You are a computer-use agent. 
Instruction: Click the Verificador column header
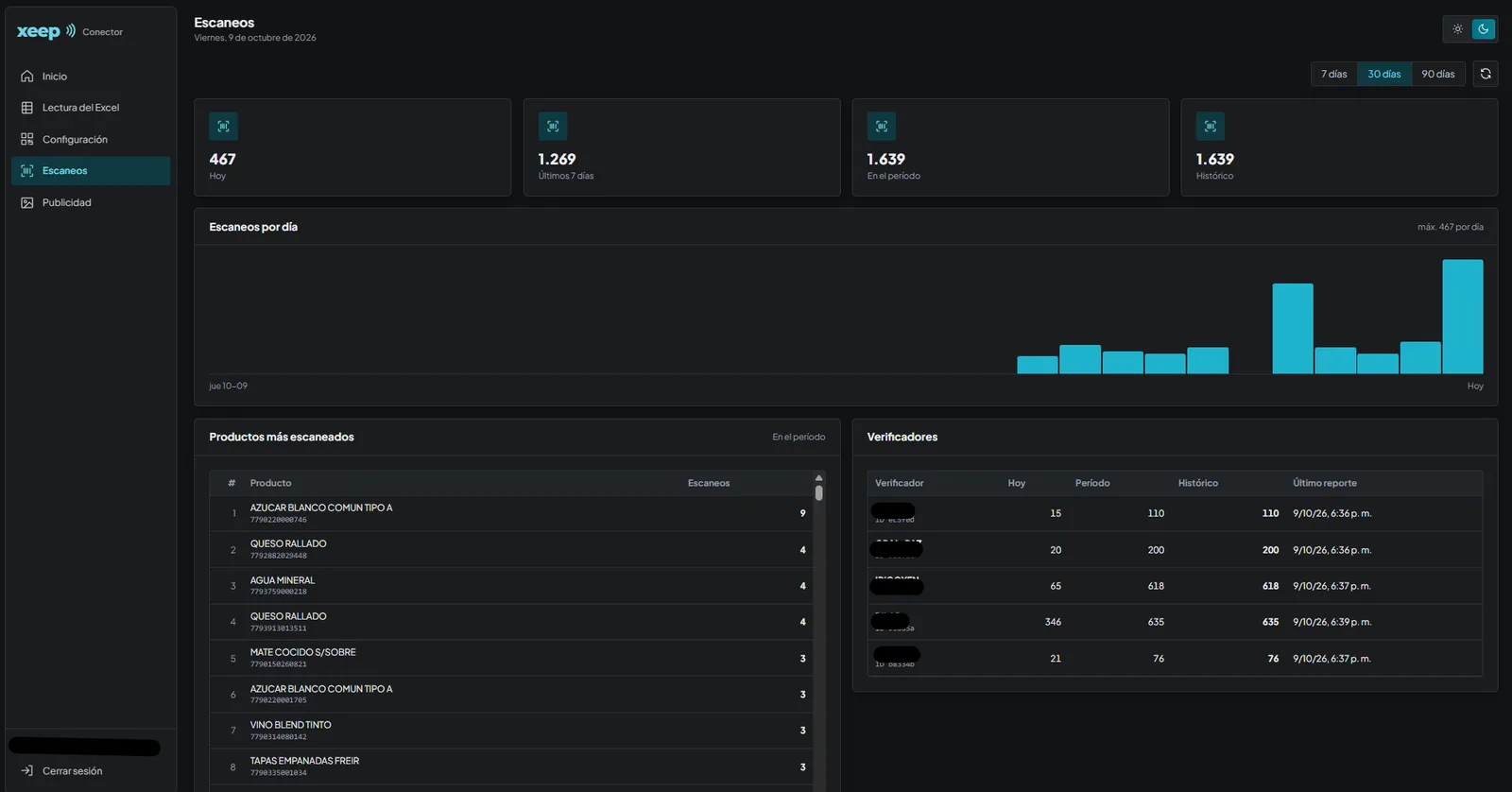[x=900, y=483]
